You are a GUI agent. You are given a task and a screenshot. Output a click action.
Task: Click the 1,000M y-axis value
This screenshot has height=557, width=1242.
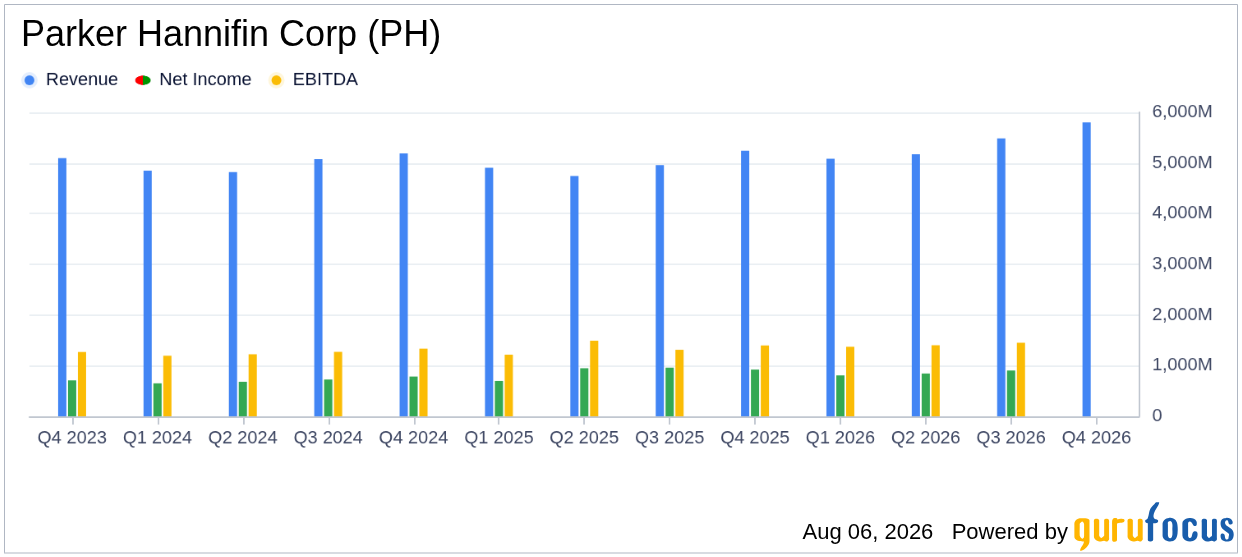pyautogui.click(x=1182, y=365)
